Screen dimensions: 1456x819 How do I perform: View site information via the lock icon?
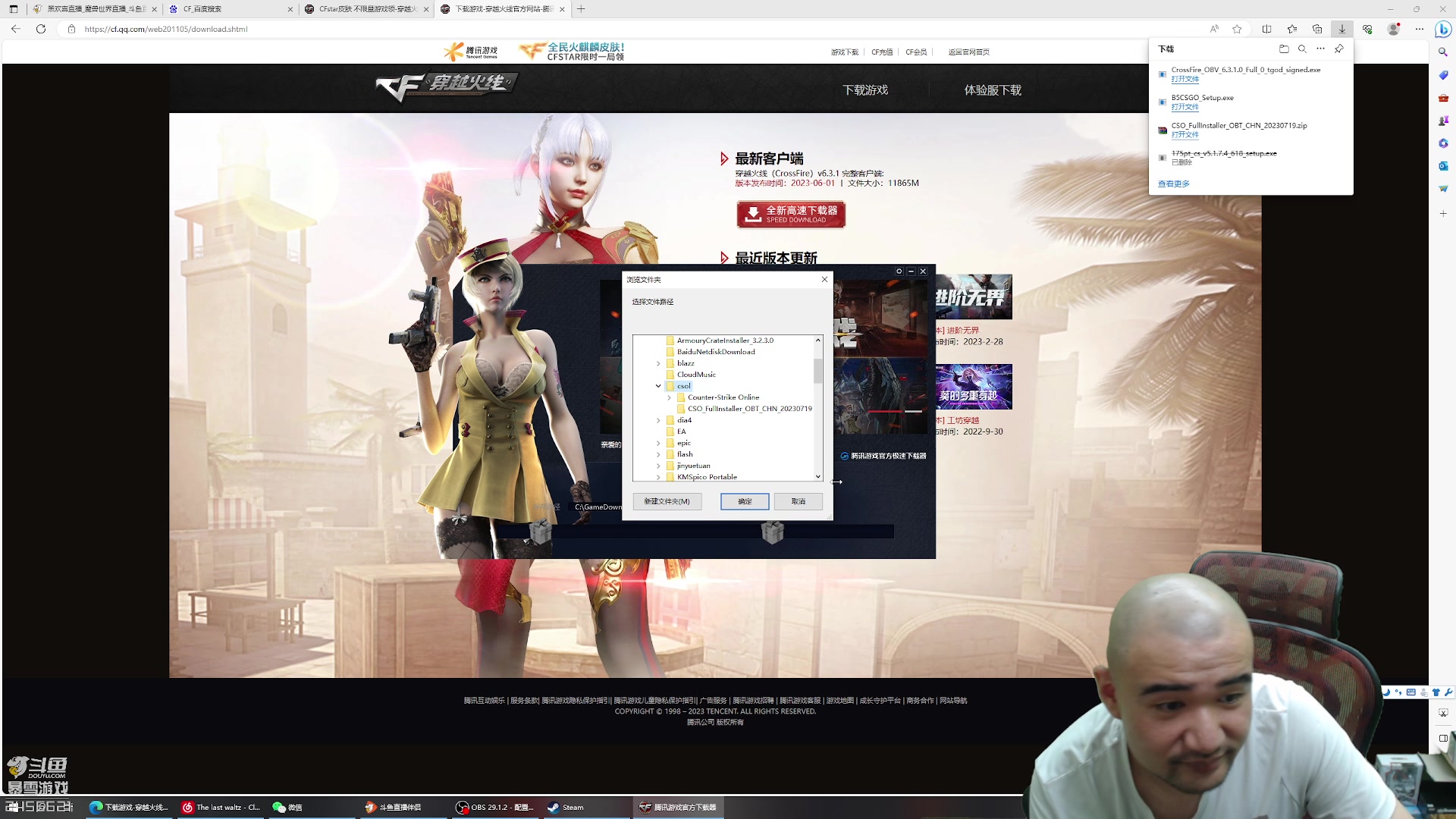coord(71,29)
